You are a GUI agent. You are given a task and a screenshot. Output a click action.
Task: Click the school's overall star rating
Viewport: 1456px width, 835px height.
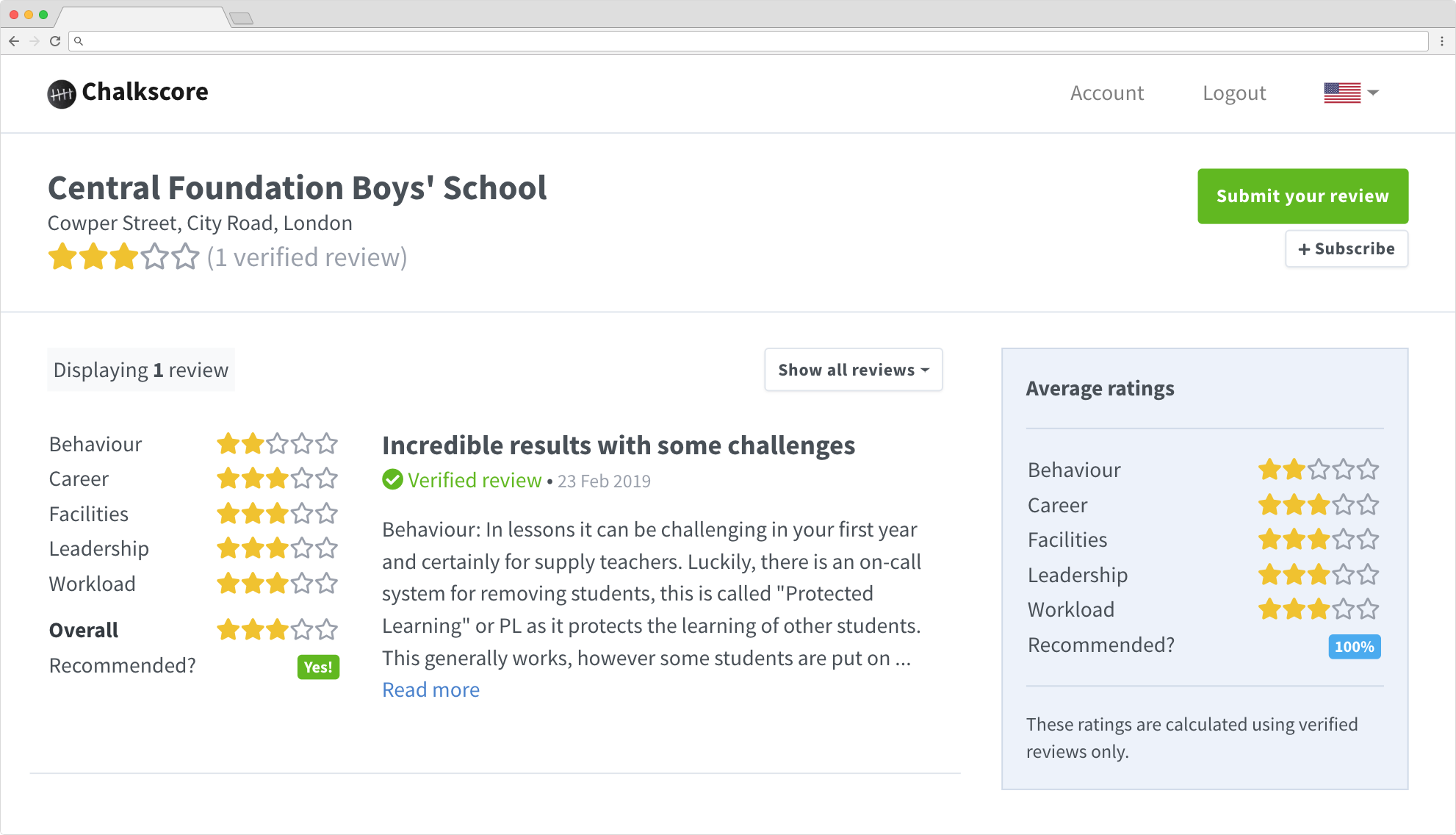click(123, 257)
